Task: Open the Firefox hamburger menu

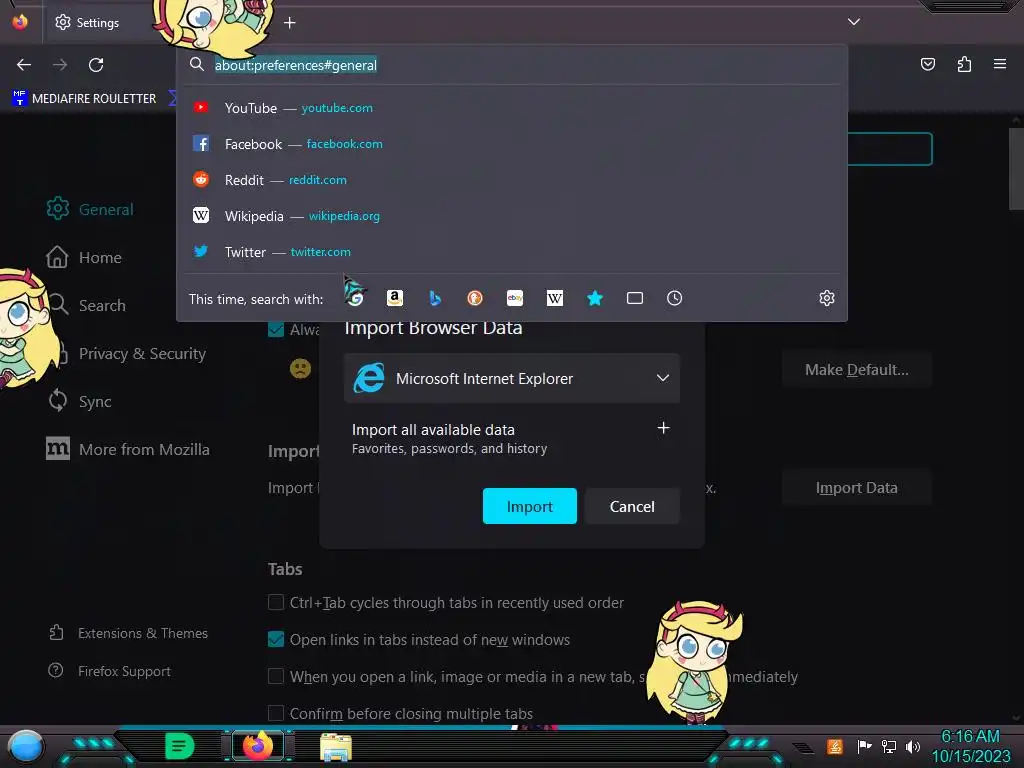Action: pos(1000,64)
